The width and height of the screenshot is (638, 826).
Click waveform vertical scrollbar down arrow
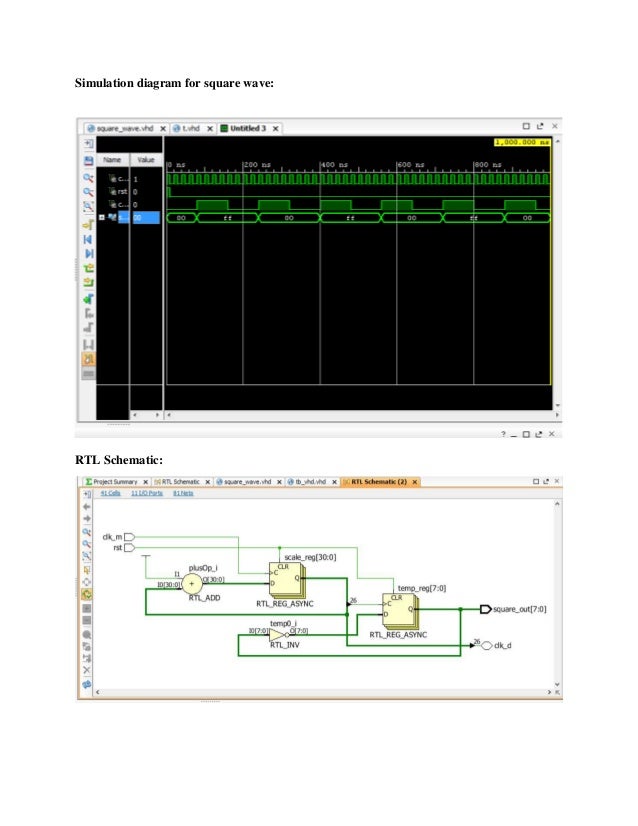[x=557, y=406]
